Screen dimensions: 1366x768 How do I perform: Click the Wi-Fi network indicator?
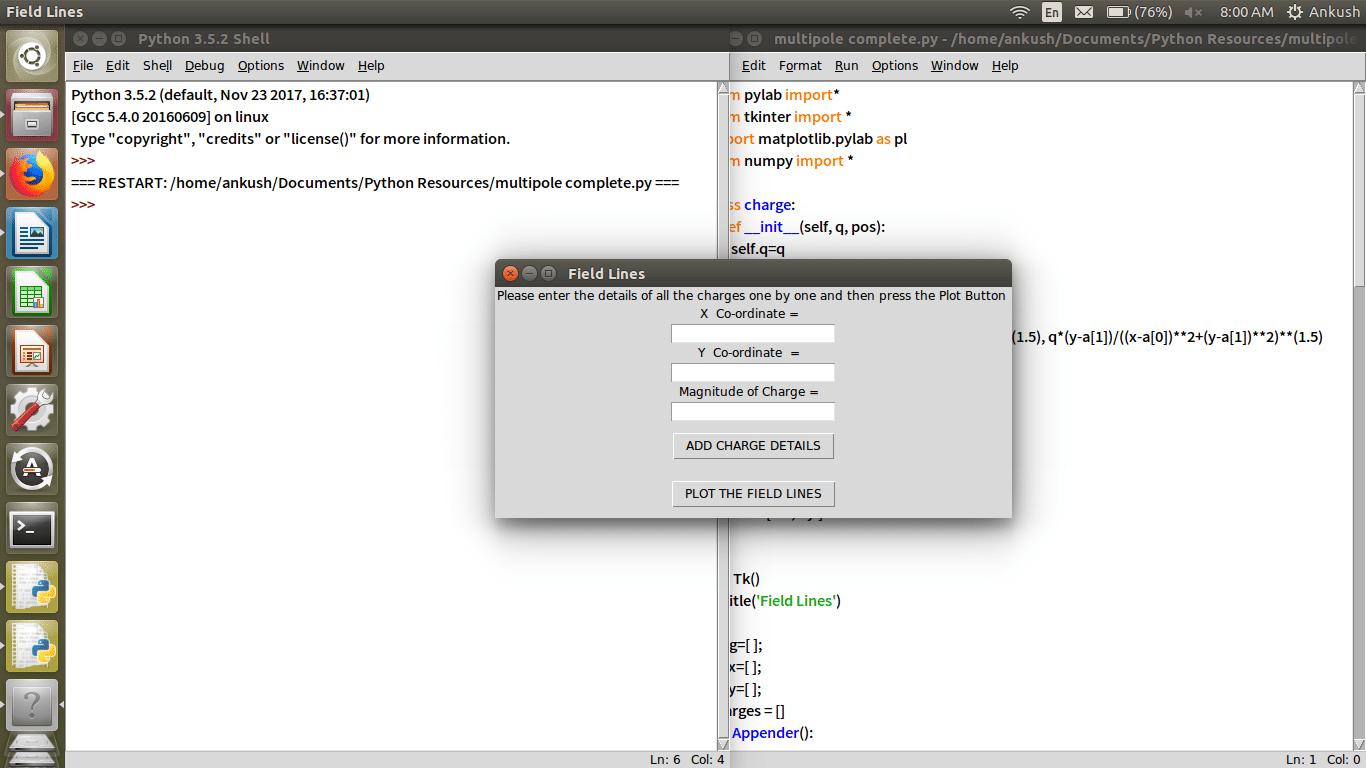1020,12
